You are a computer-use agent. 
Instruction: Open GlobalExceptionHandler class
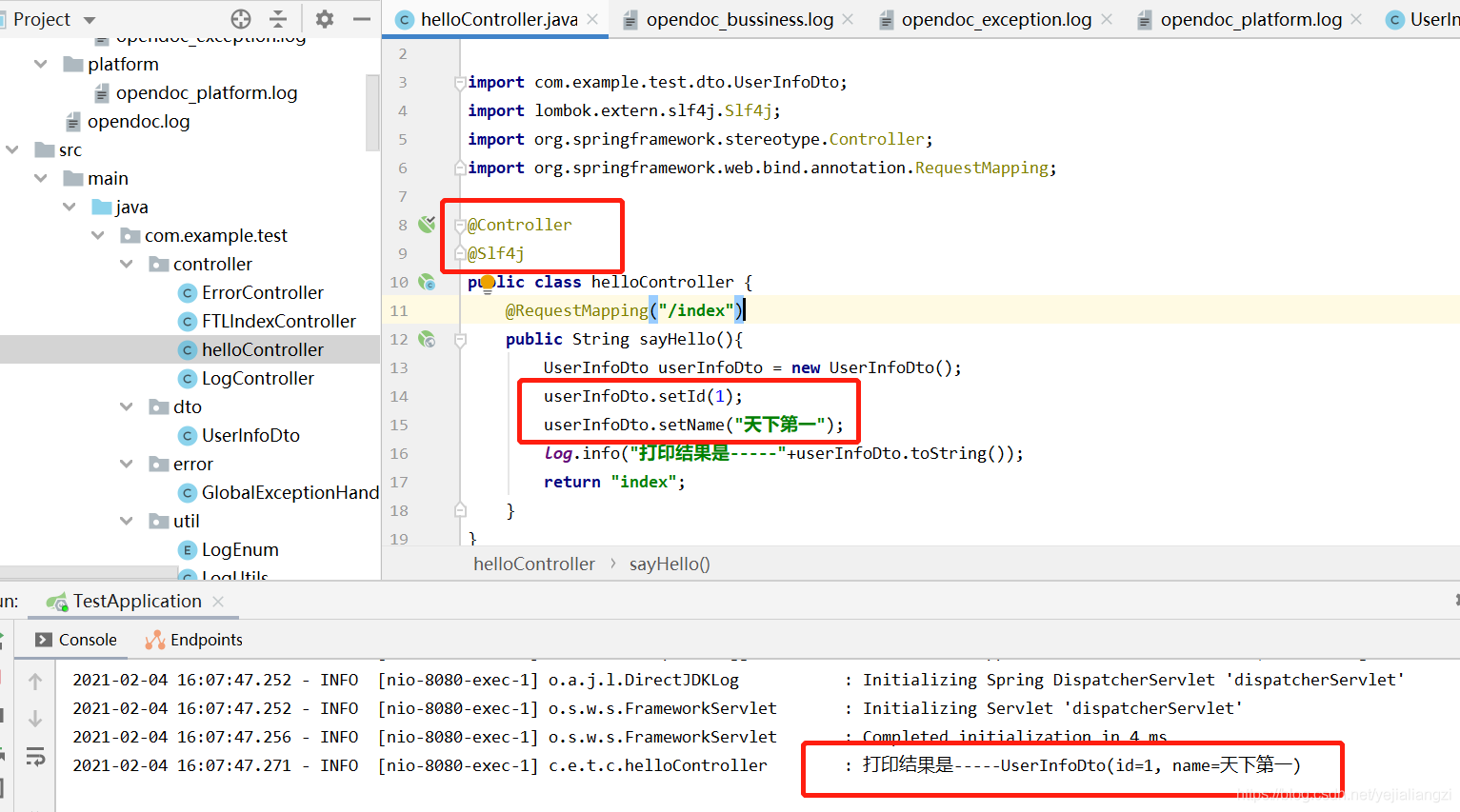[290, 492]
